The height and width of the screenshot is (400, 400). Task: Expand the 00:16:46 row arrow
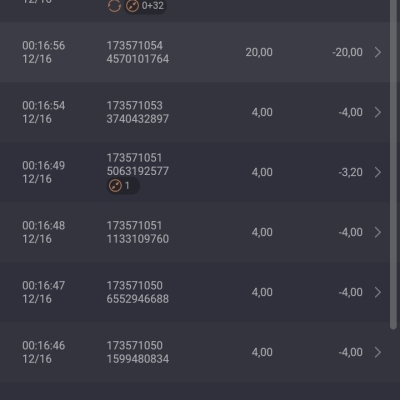click(x=378, y=352)
